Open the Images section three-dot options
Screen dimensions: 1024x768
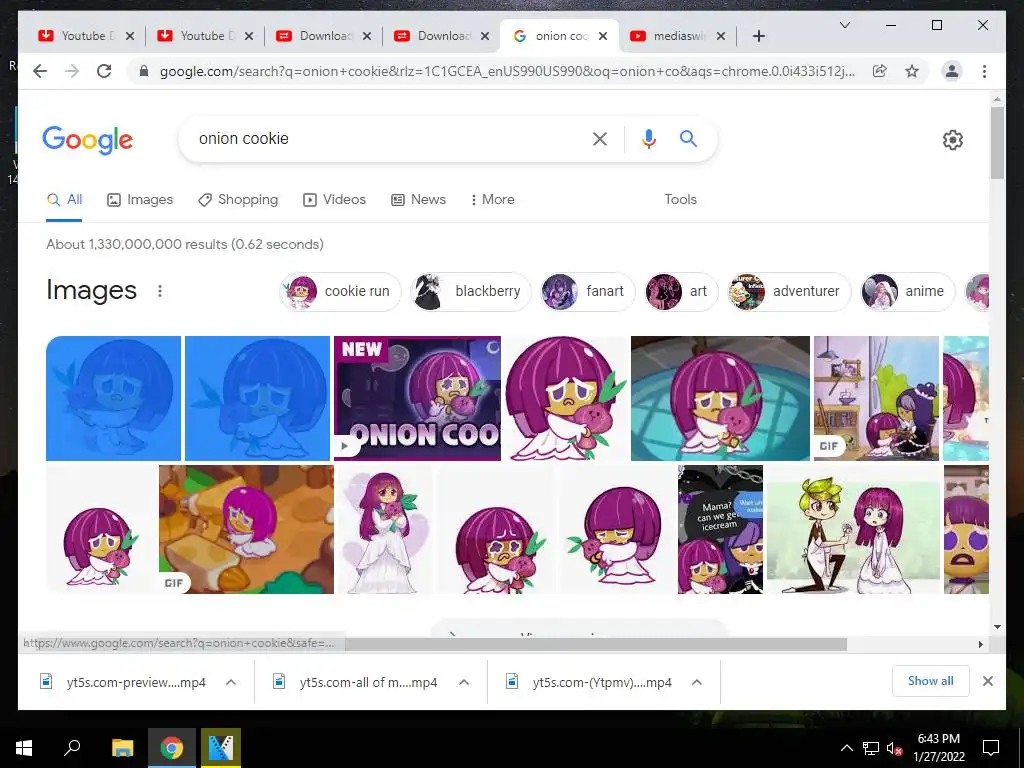(x=159, y=291)
